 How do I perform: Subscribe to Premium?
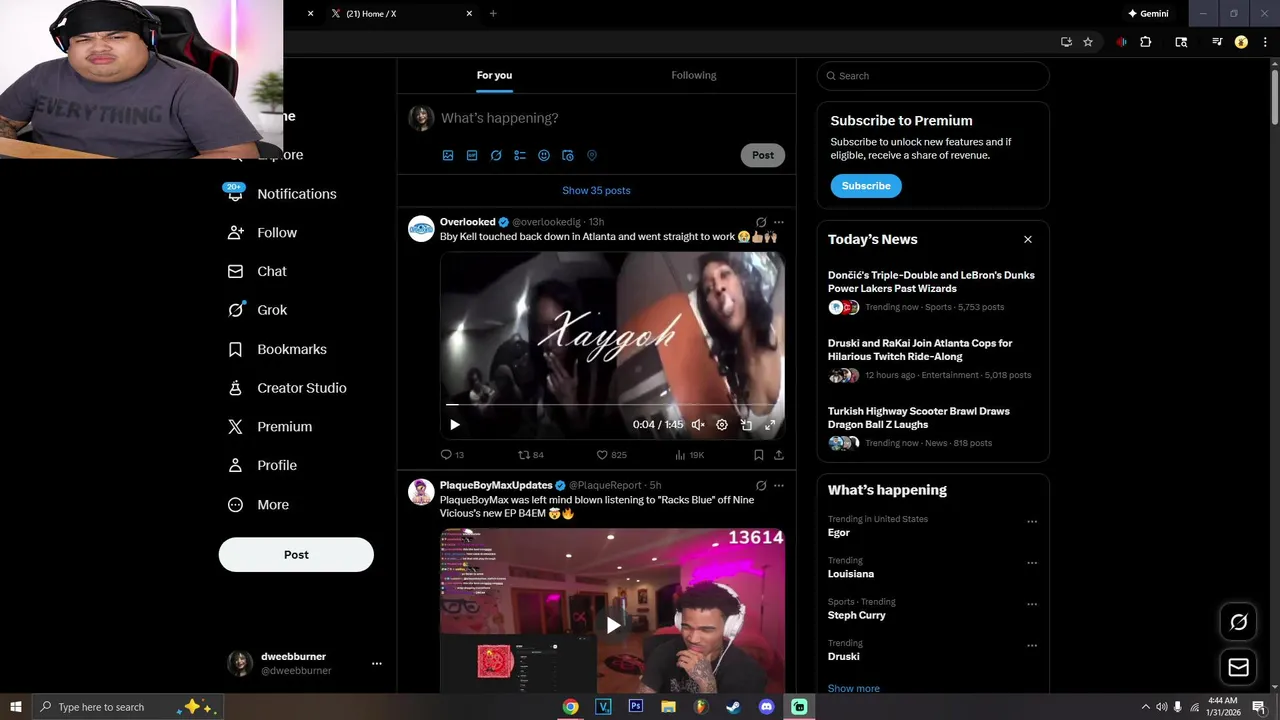[x=866, y=186]
